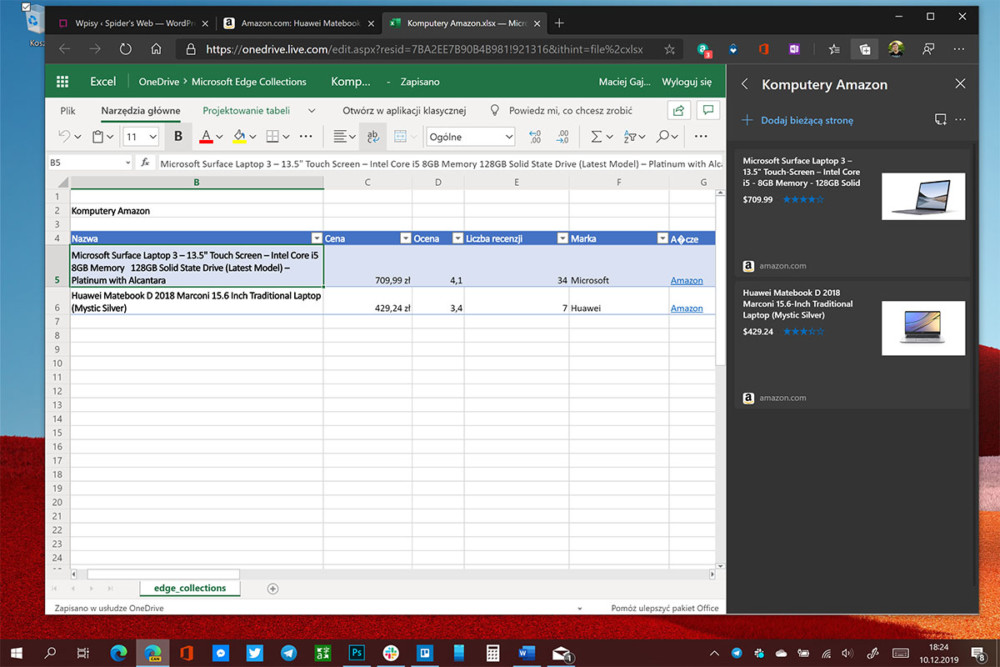Open a new browser tab
This screenshot has height=667, width=1000.
[559, 23]
